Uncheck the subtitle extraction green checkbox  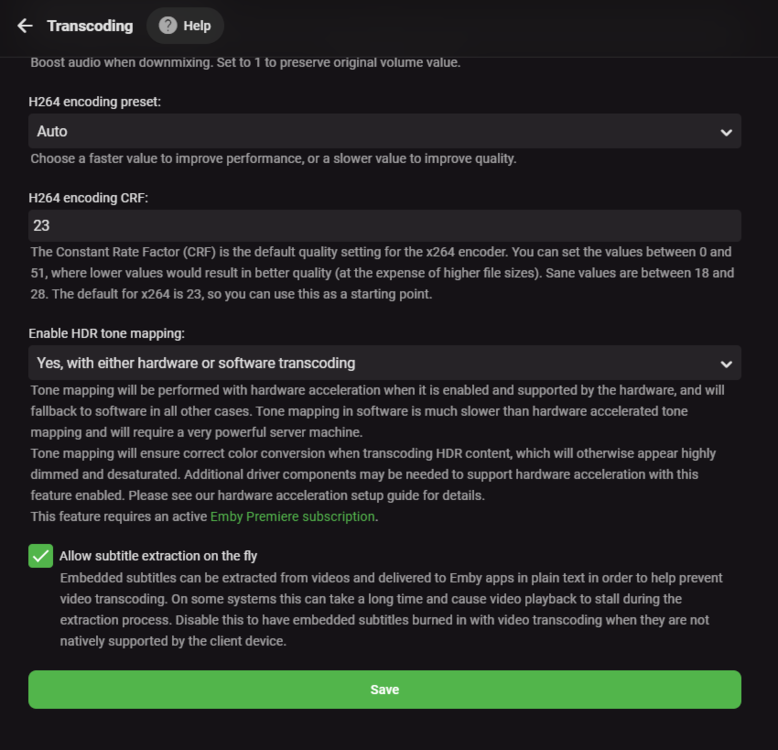click(x=41, y=556)
